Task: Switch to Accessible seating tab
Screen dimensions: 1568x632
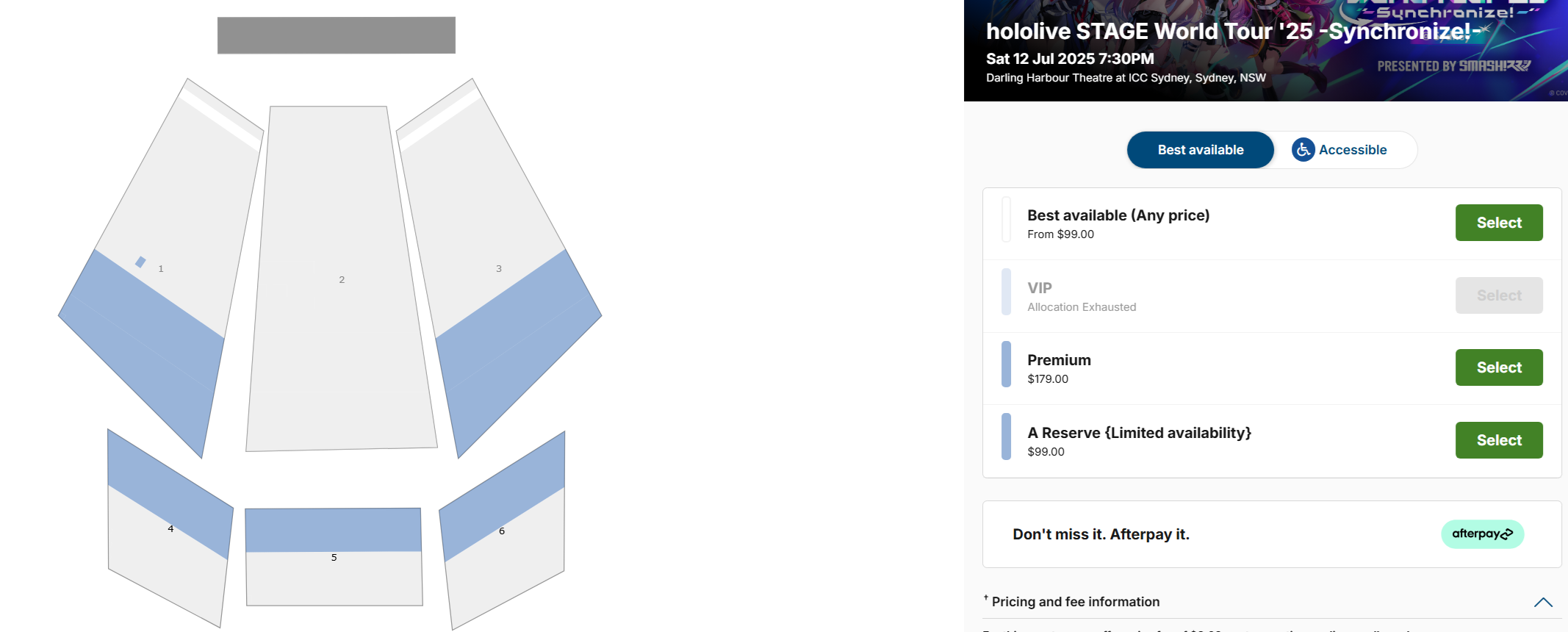Action: [x=1352, y=150]
